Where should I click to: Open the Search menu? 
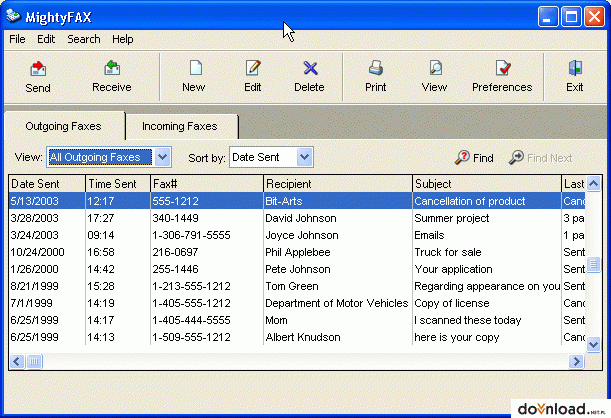pos(84,39)
